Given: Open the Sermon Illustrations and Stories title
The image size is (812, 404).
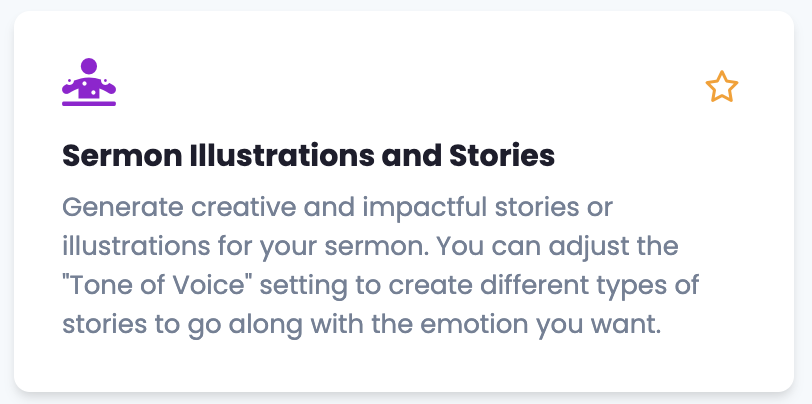Looking at the screenshot, I should pyautogui.click(x=308, y=156).
